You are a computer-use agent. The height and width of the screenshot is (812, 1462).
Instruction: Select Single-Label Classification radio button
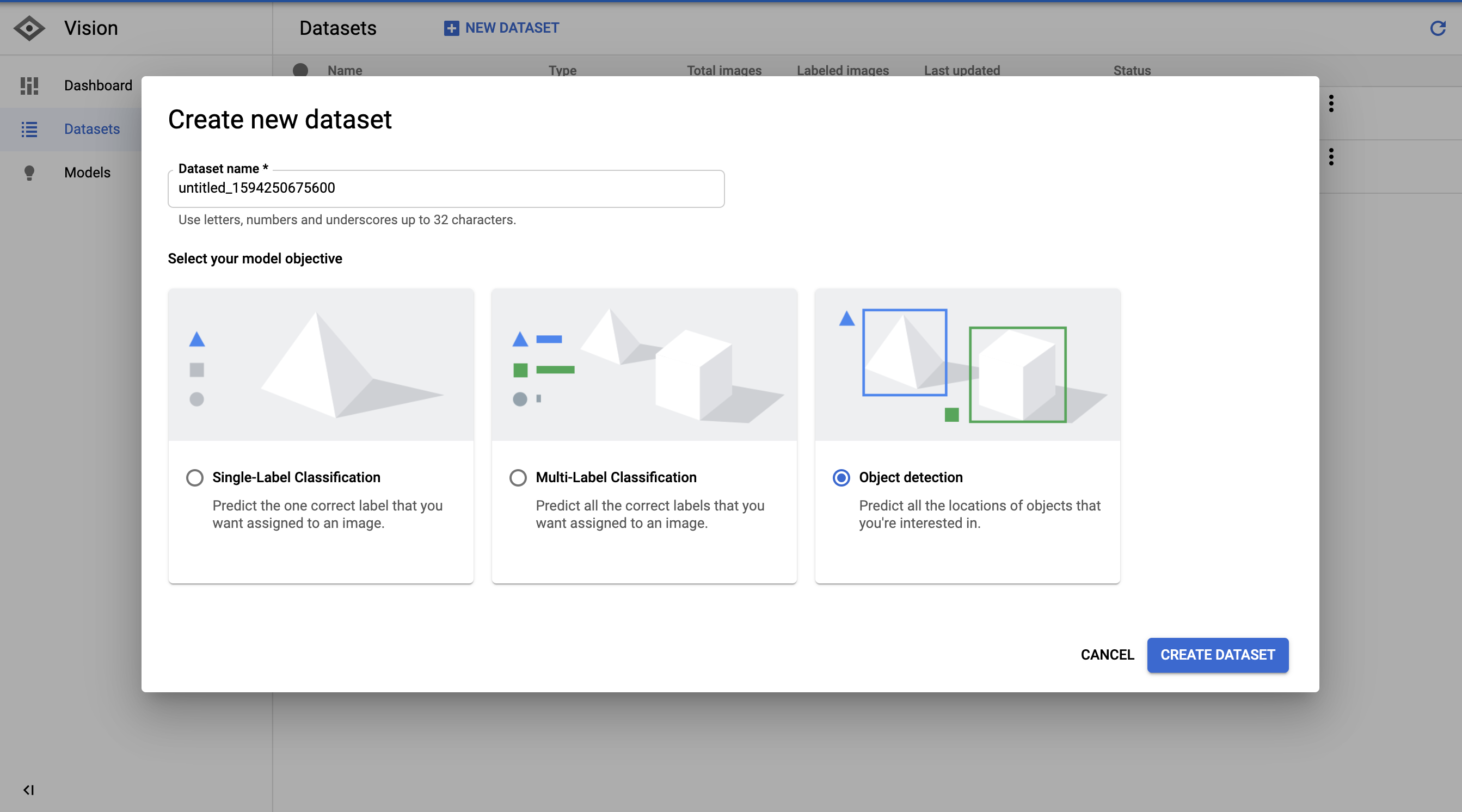(x=195, y=478)
